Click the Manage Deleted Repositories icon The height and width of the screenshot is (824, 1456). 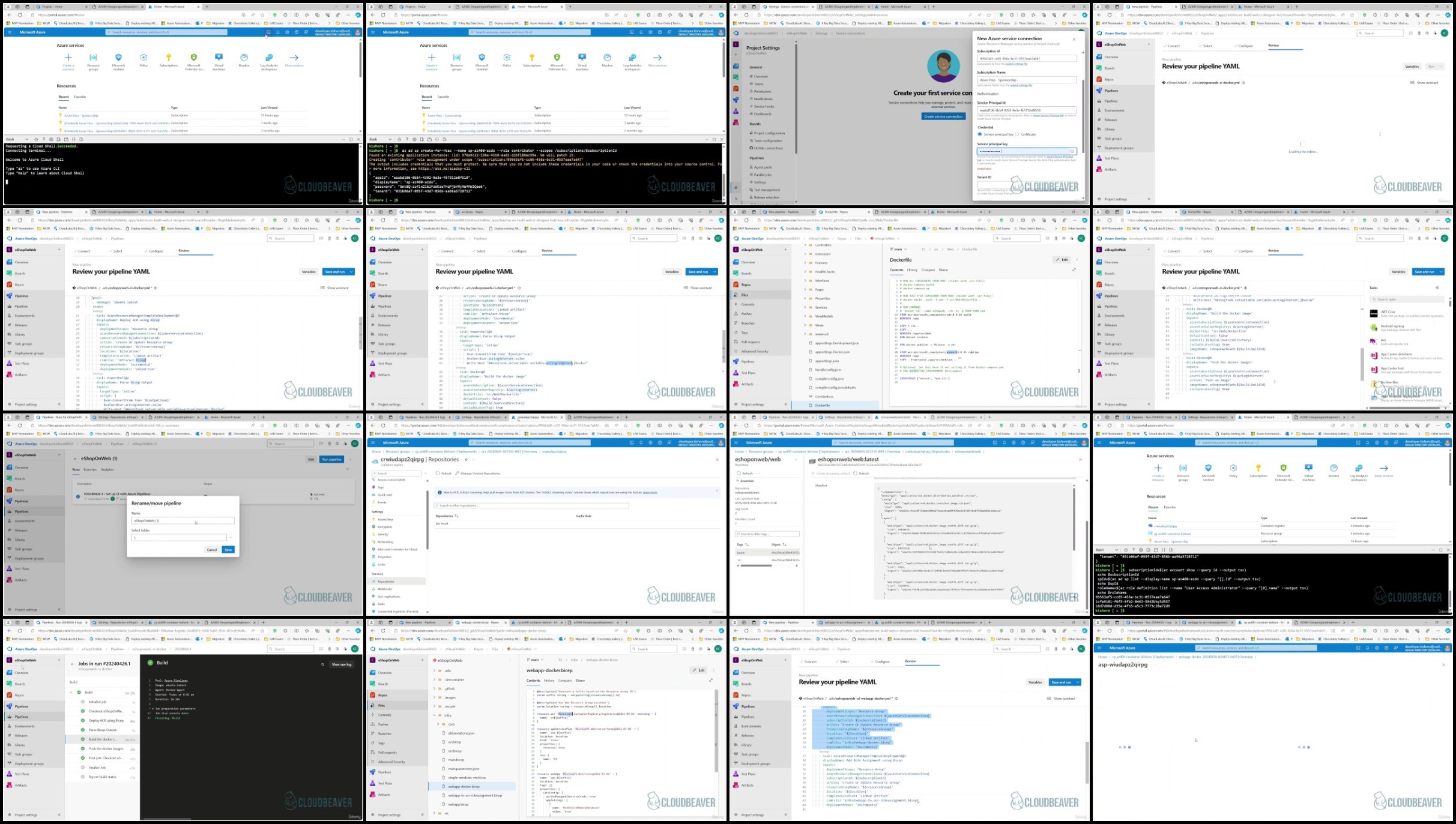[x=458, y=474]
